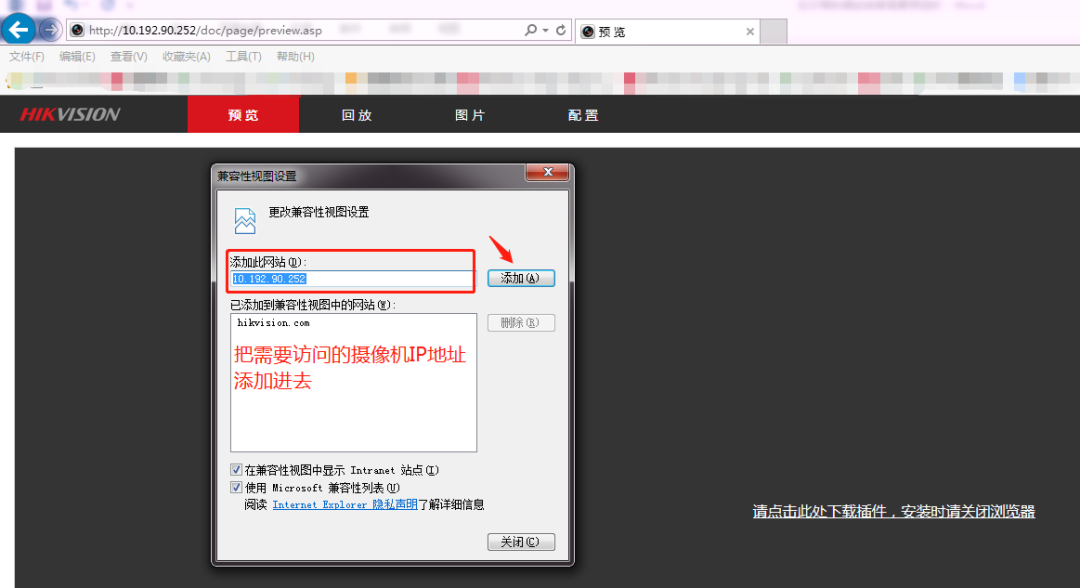Click the 关闭(C) button
The width and height of the screenshot is (1080, 588).
520,541
